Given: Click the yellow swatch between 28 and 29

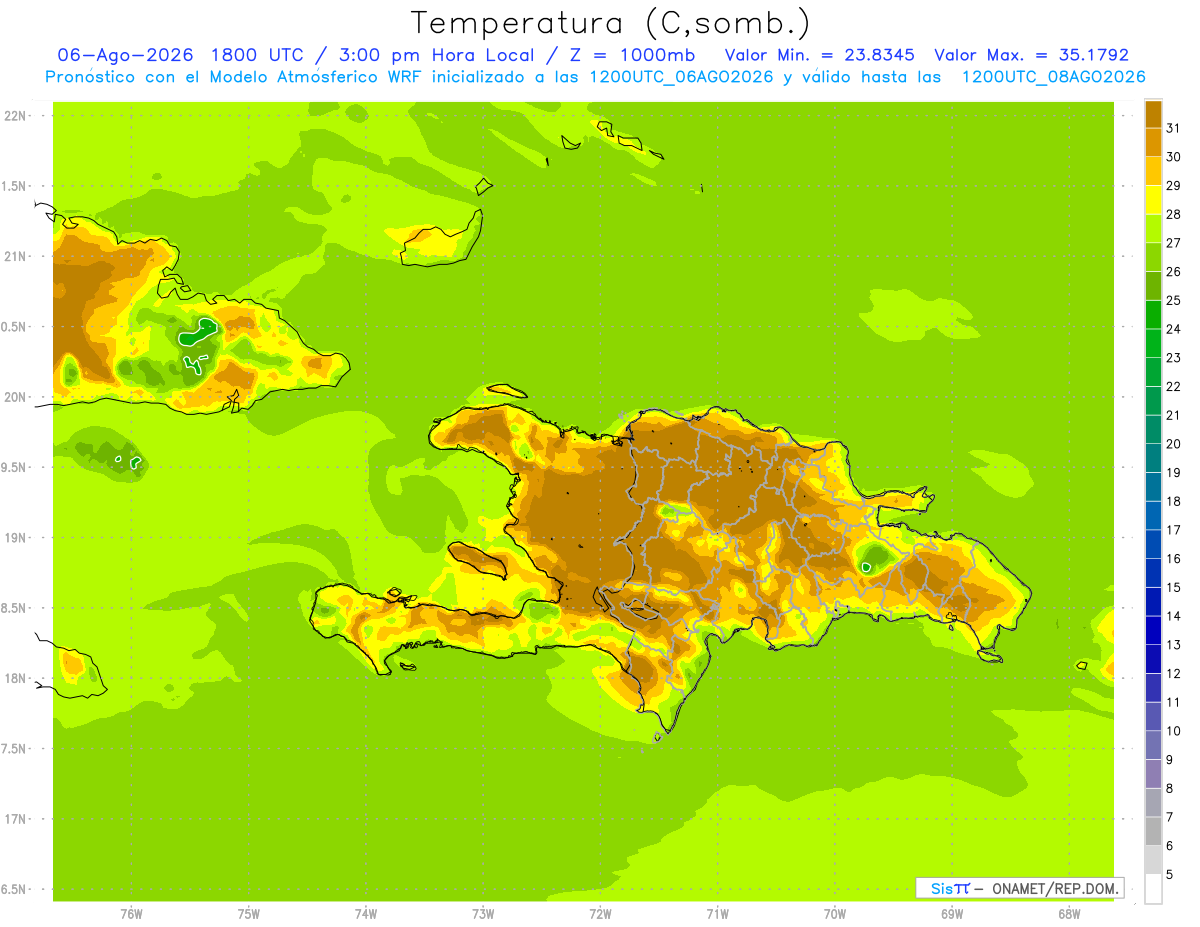Looking at the screenshot, I should click(x=1153, y=199).
